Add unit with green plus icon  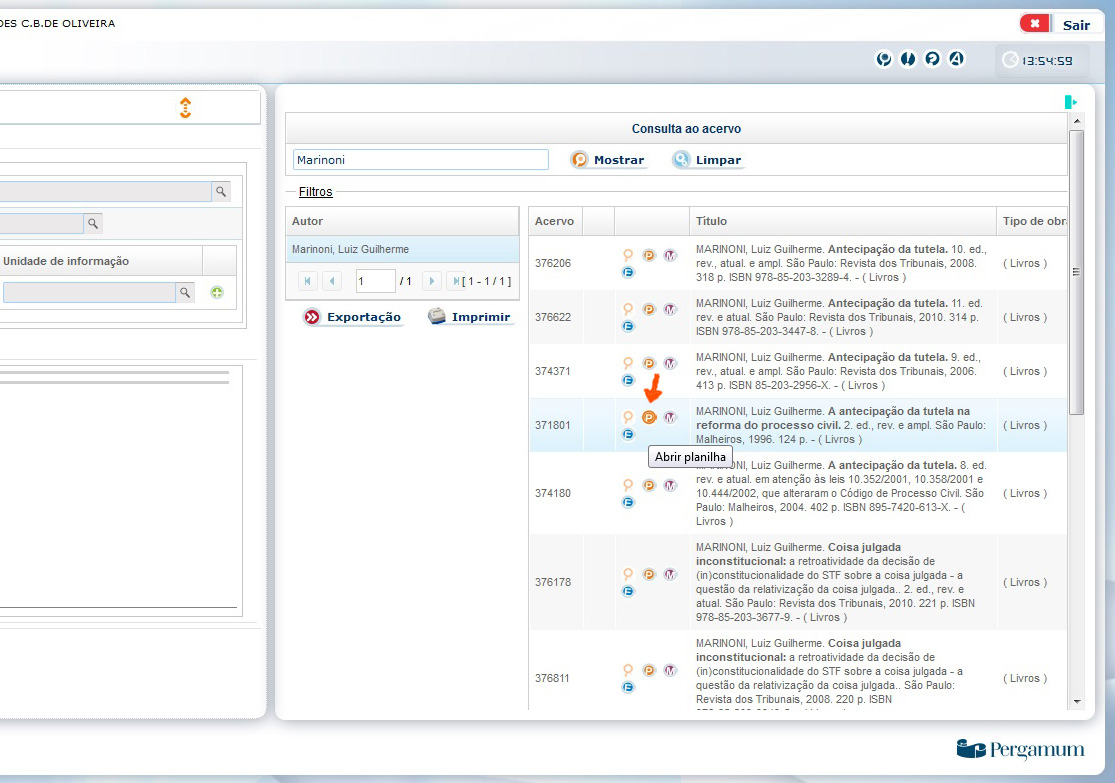coord(217,292)
